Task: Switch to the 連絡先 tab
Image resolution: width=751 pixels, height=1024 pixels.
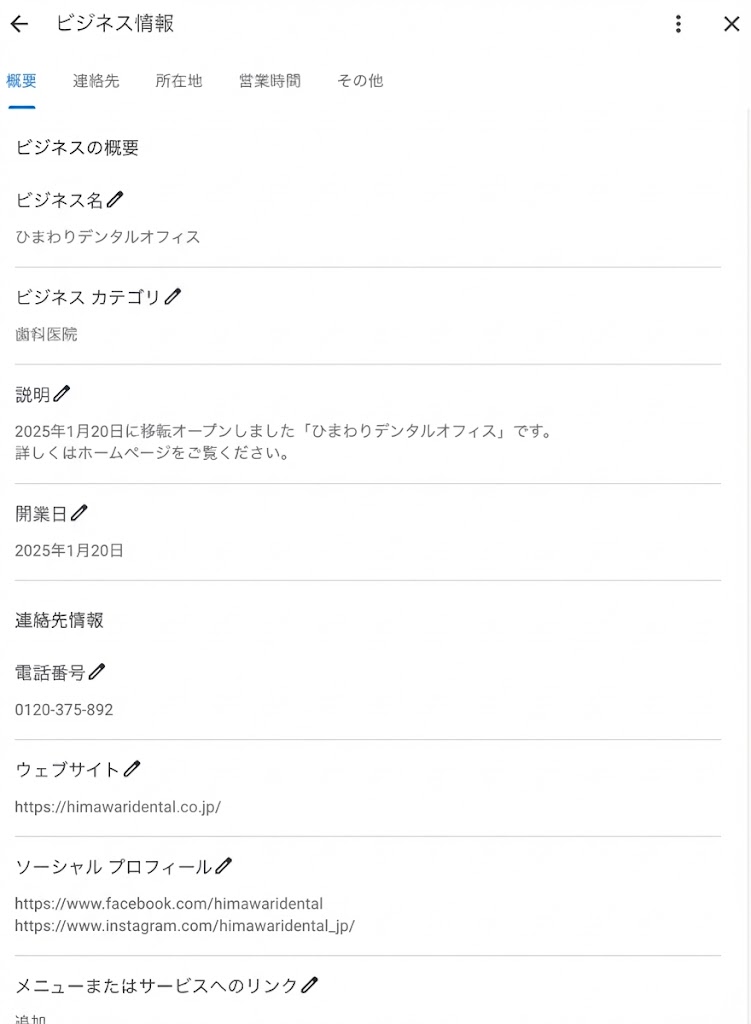Action: click(x=96, y=81)
